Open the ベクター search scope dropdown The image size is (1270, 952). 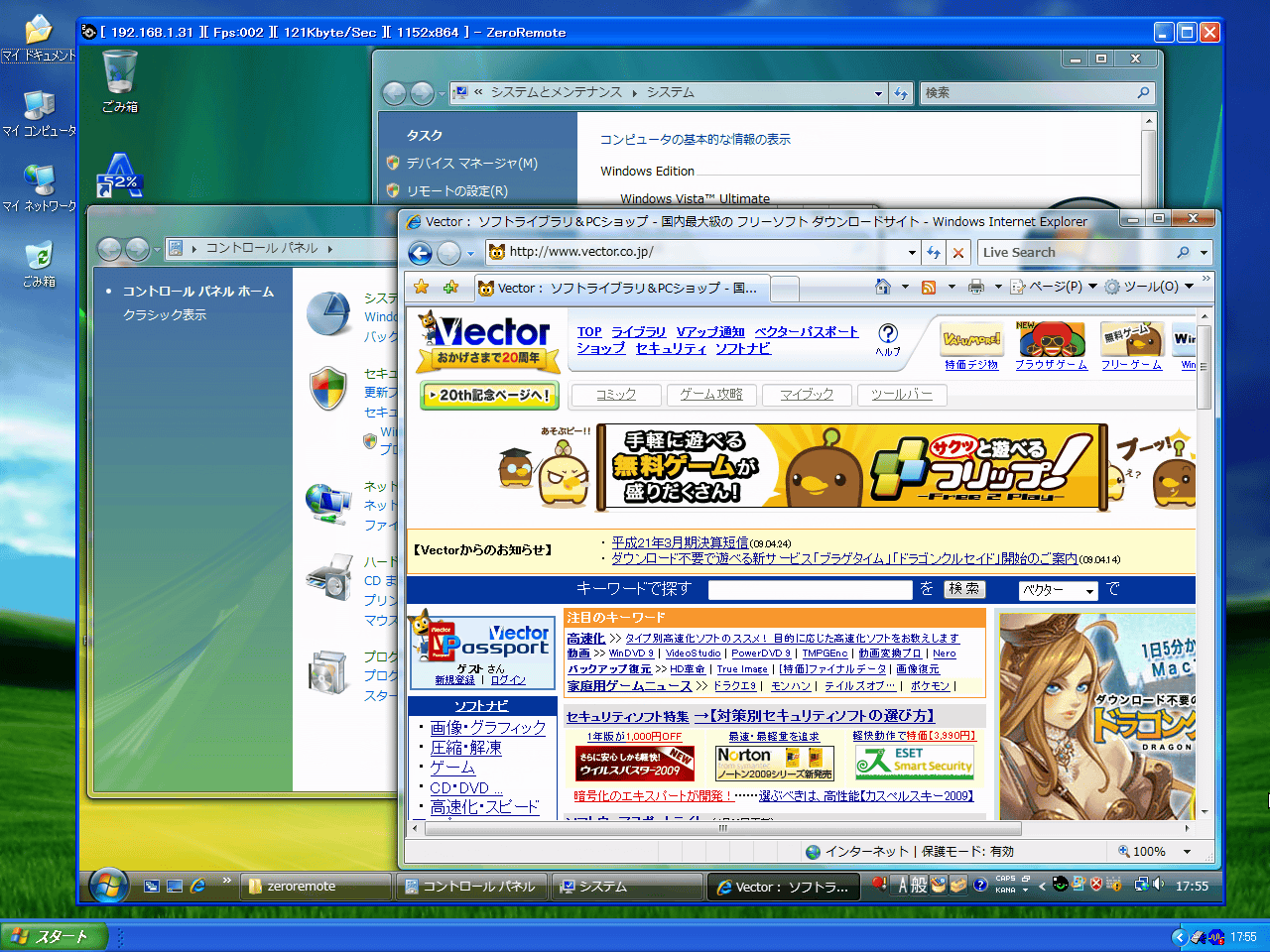1058,590
